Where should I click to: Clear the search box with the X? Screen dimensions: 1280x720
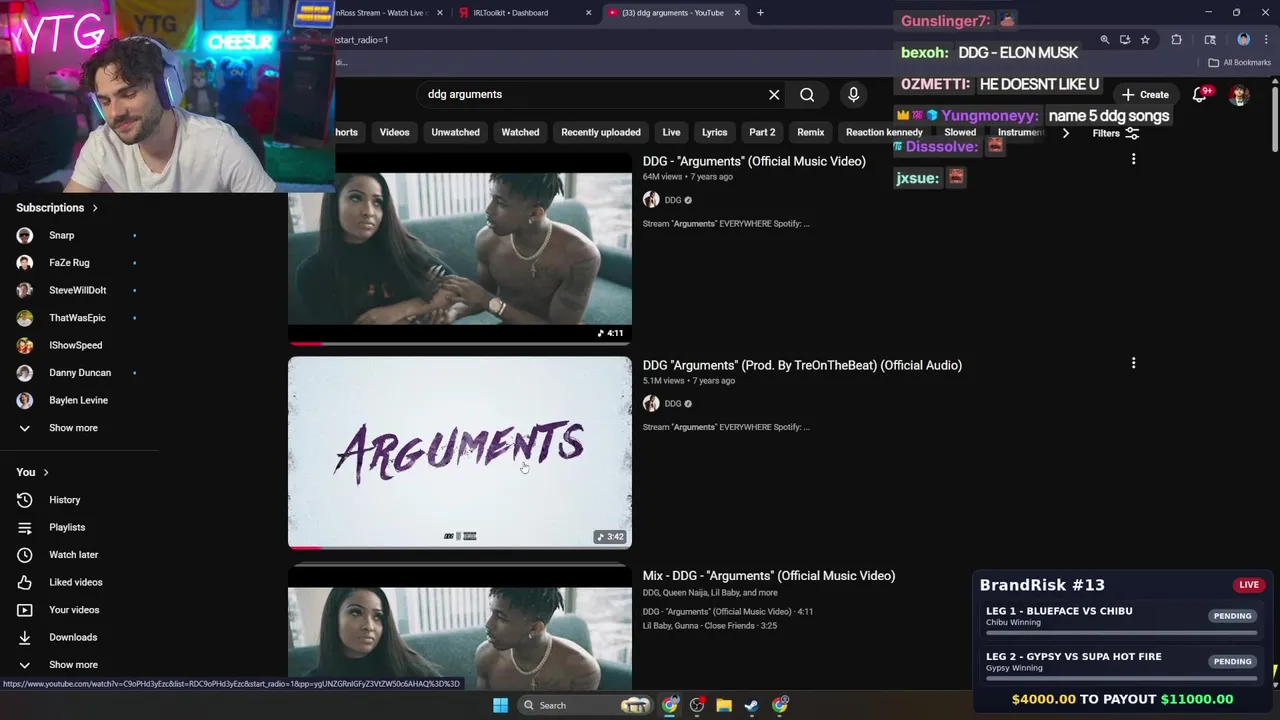pos(774,94)
